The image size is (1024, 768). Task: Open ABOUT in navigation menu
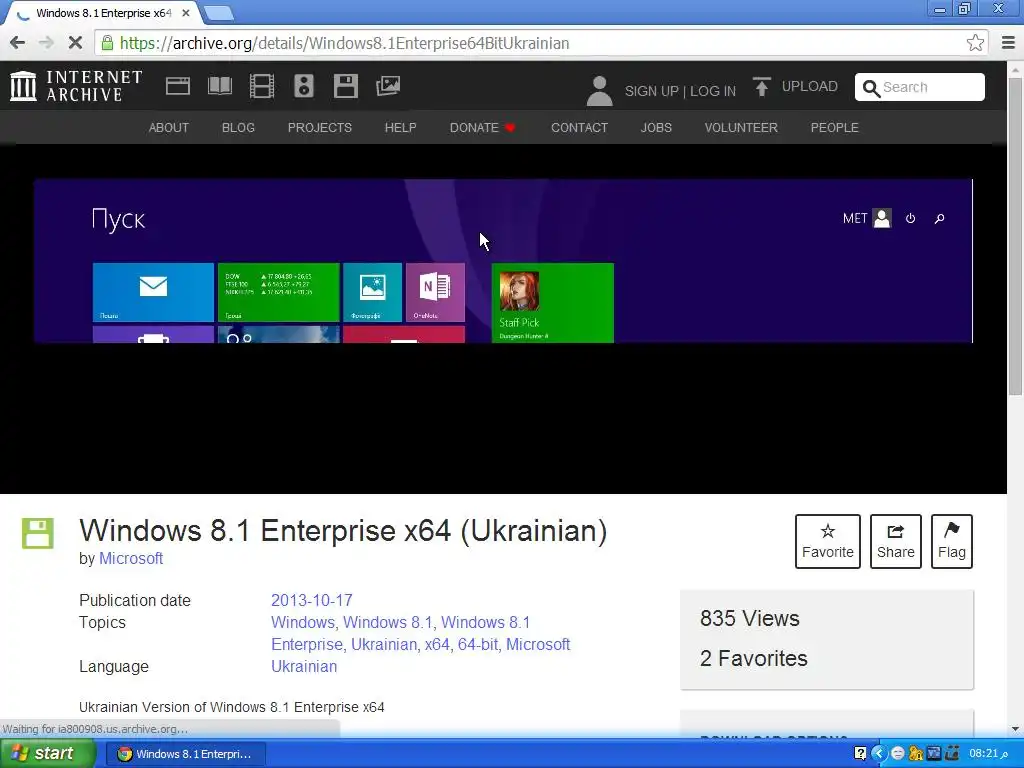(x=168, y=127)
